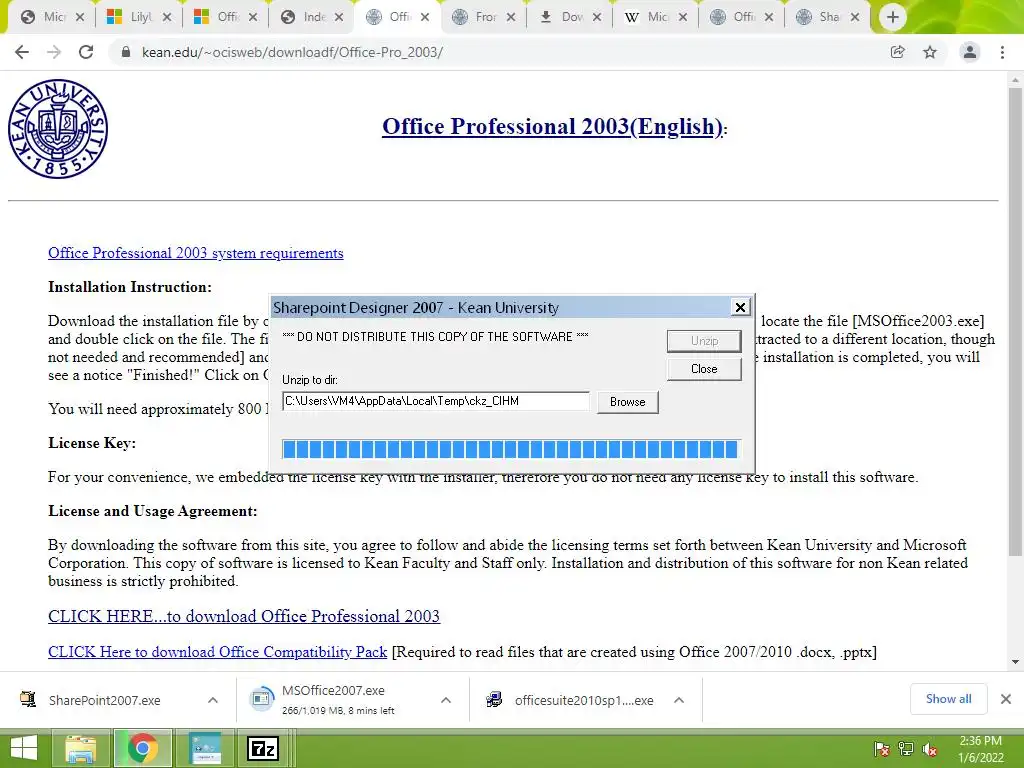Image resolution: width=1024 pixels, height=768 pixels.
Task: Open a new tab with plus button
Action: tap(893, 17)
